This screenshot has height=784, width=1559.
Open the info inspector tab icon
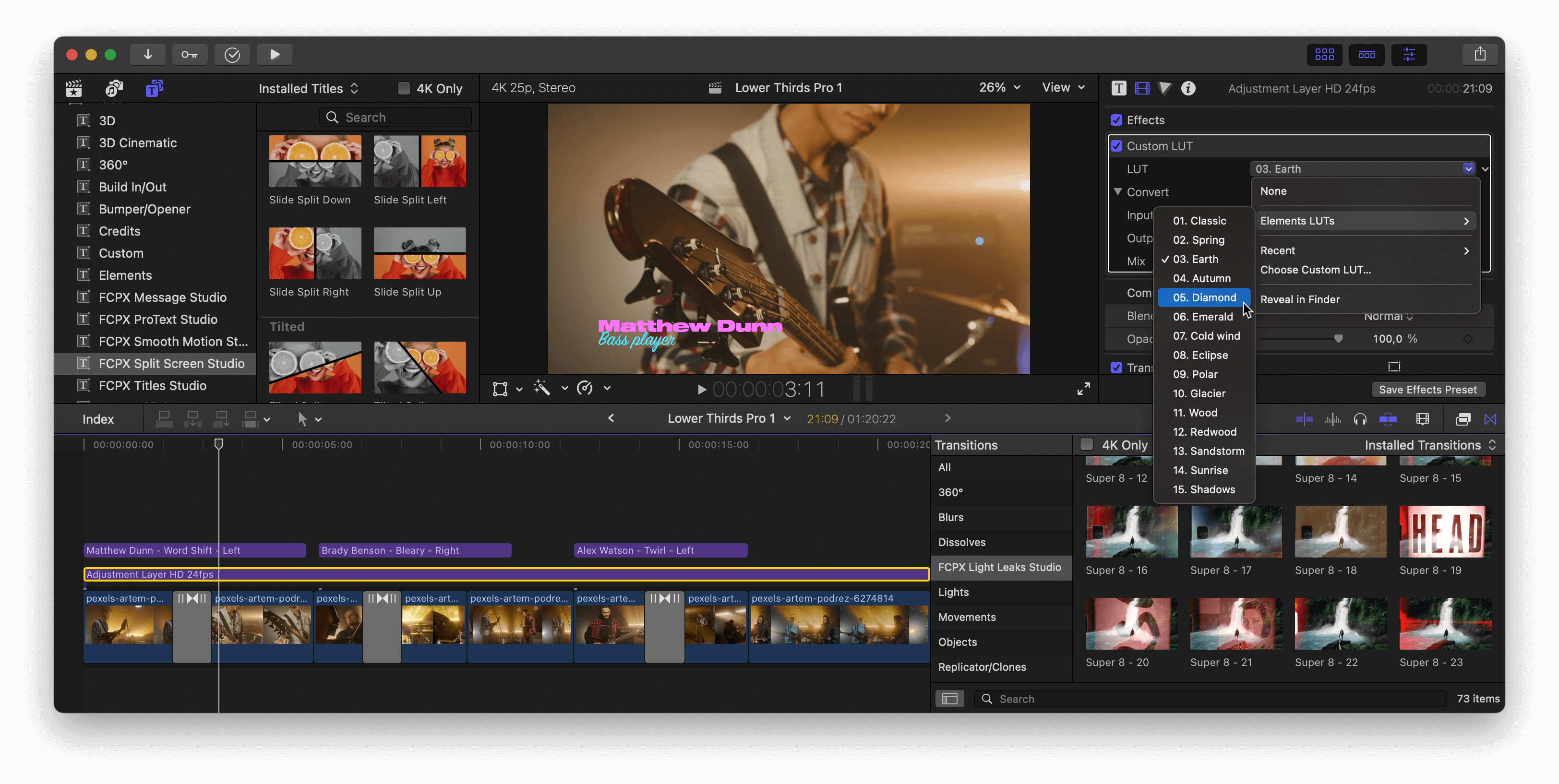pos(1188,88)
